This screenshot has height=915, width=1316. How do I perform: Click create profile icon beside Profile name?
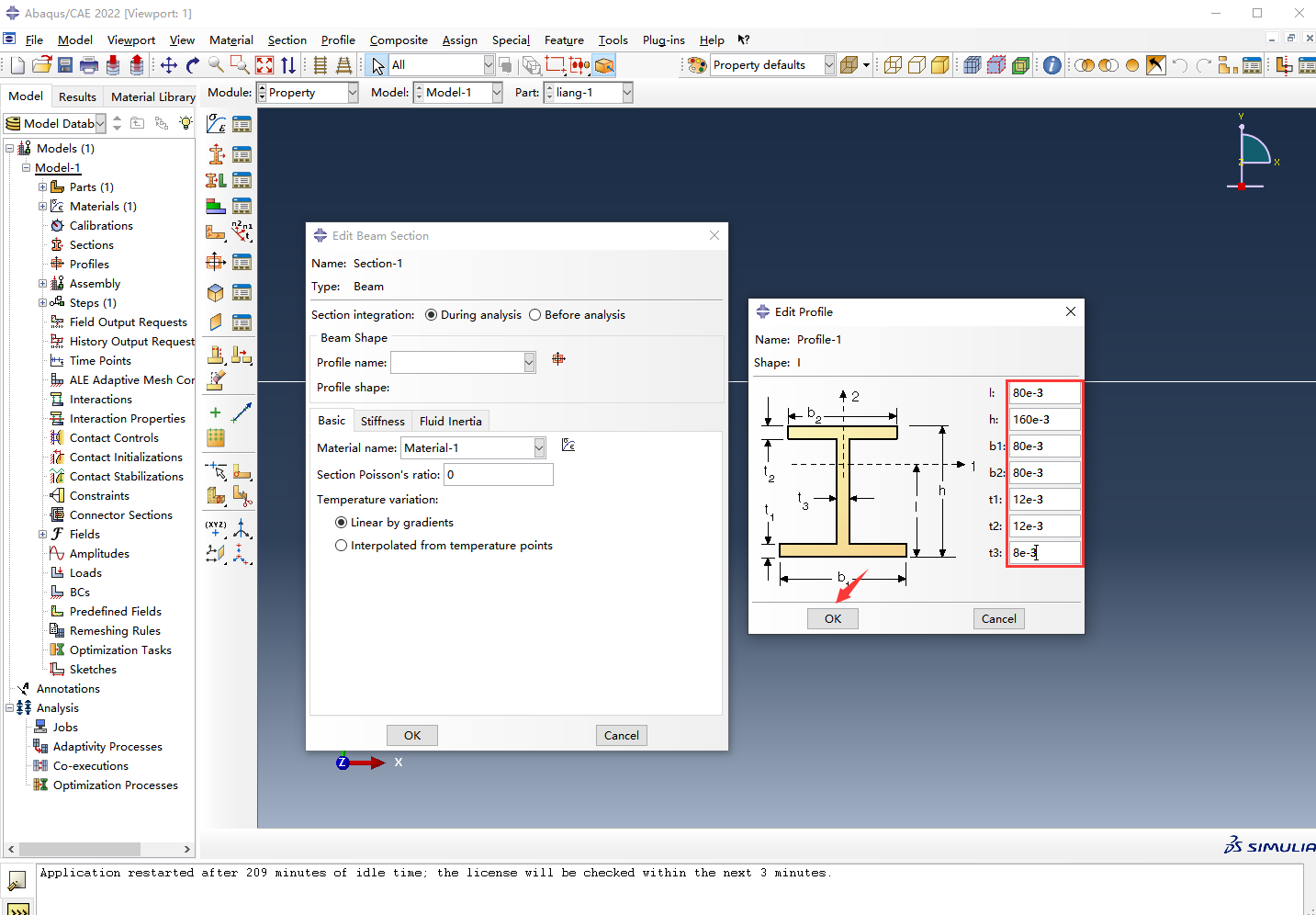pyautogui.click(x=558, y=359)
